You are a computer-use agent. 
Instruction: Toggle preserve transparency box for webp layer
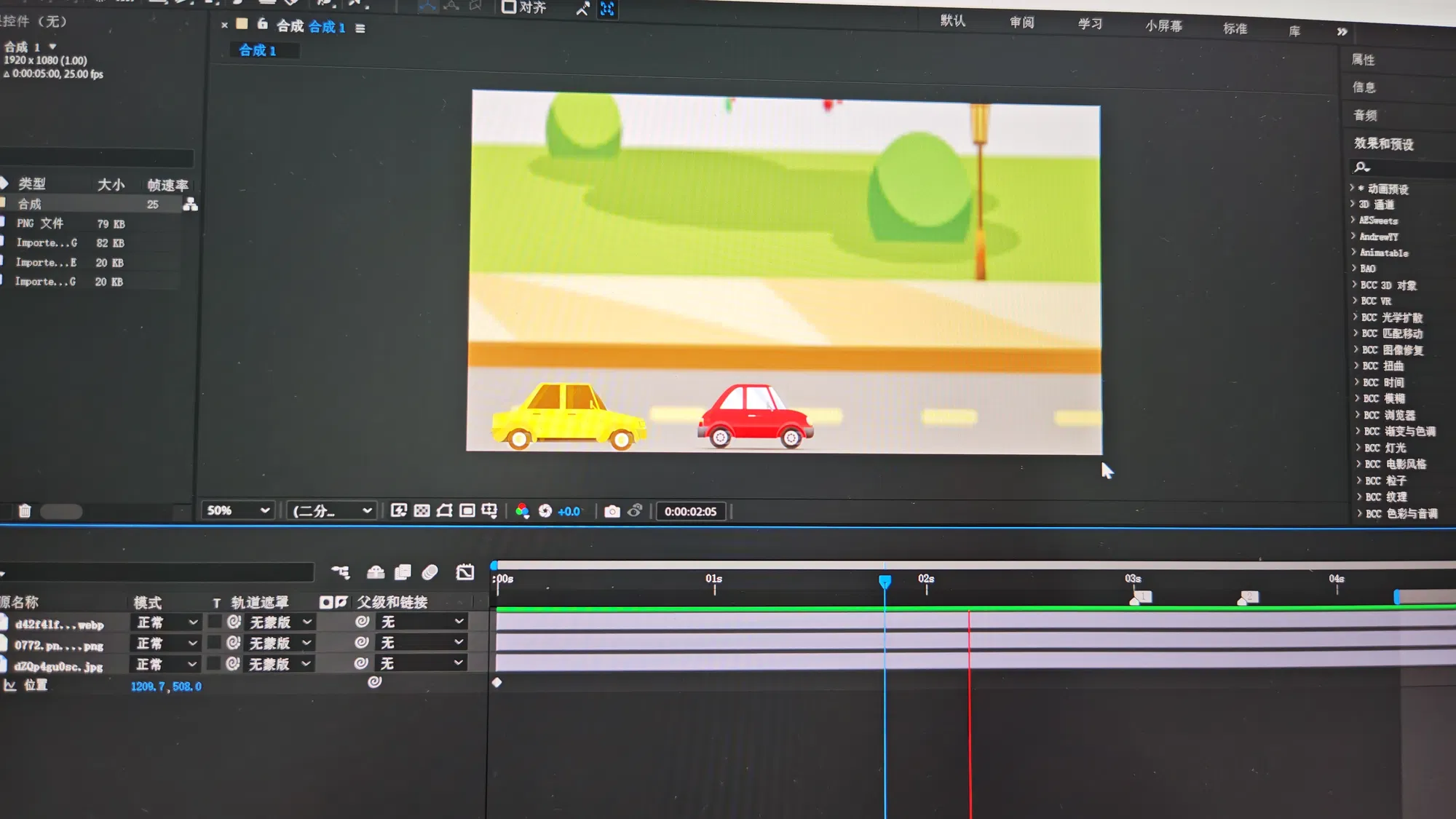tap(215, 622)
